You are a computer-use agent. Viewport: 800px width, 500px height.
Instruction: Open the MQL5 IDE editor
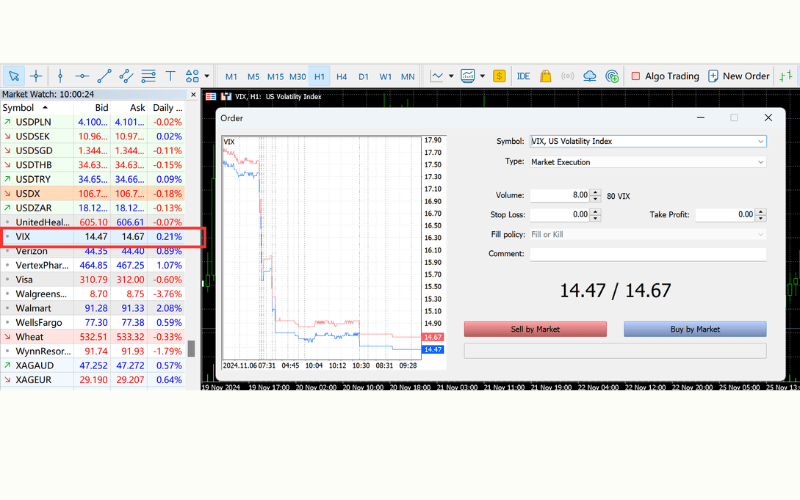(x=523, y=76)
